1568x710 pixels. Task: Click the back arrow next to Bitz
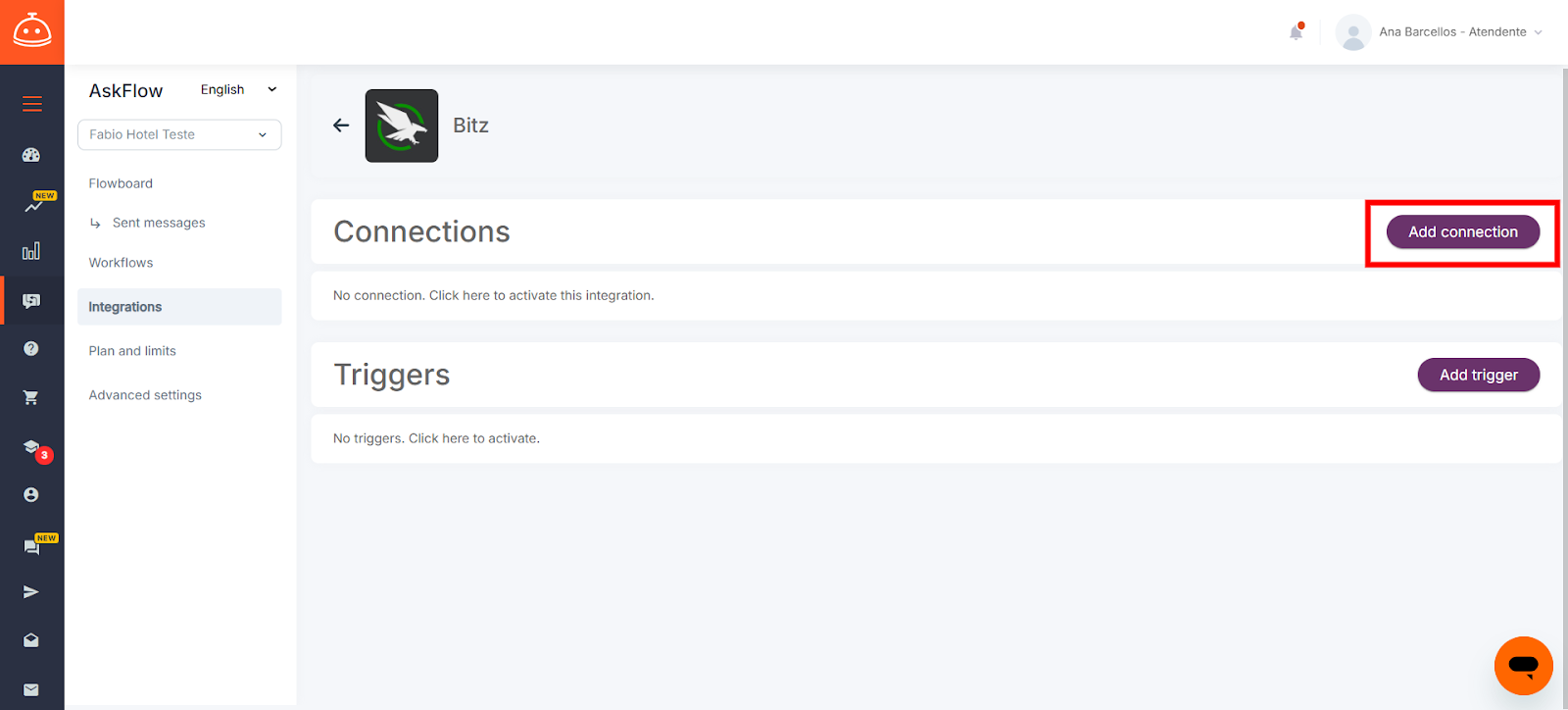[x=341, y=126]
